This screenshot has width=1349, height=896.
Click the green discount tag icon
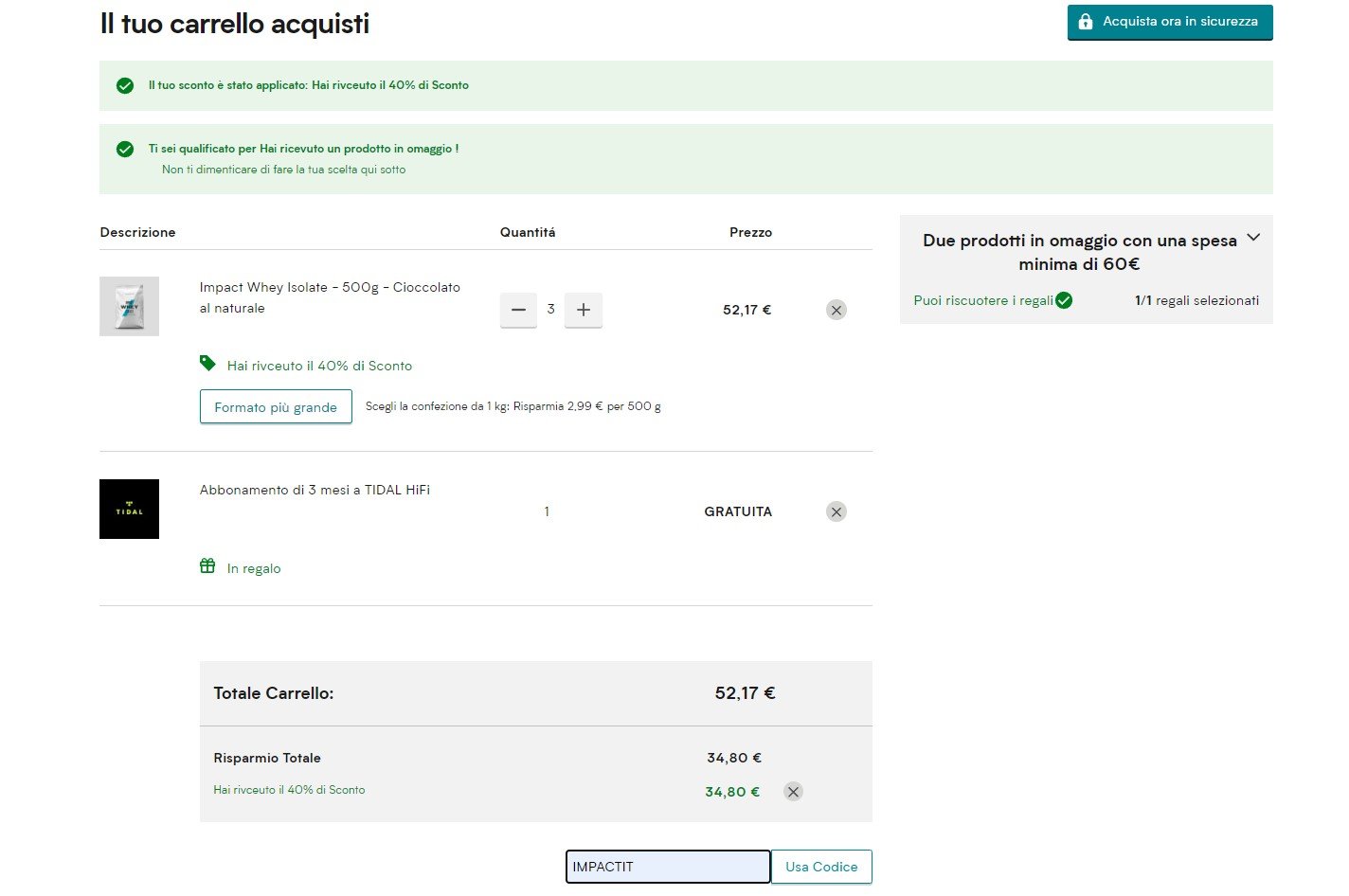207,364
